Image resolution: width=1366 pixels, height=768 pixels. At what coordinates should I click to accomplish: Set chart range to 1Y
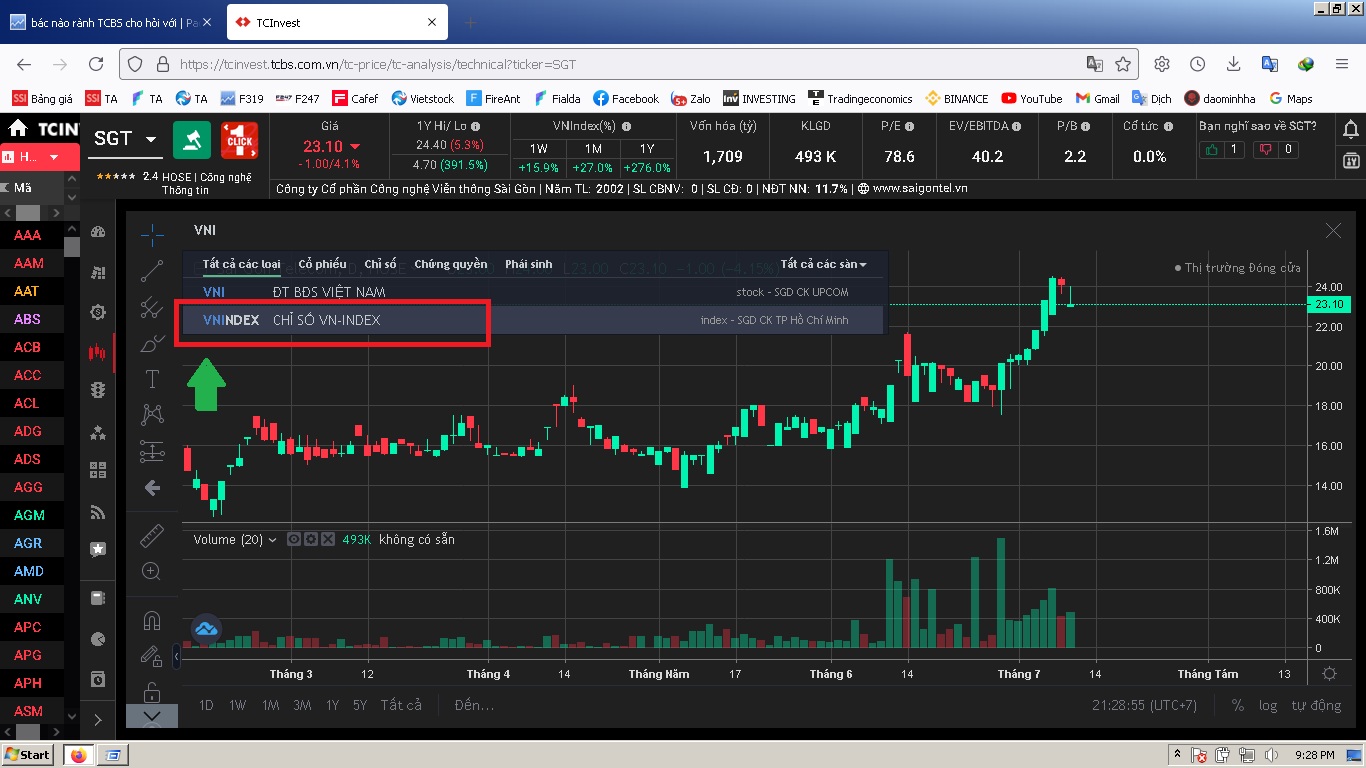pos(332,705)
